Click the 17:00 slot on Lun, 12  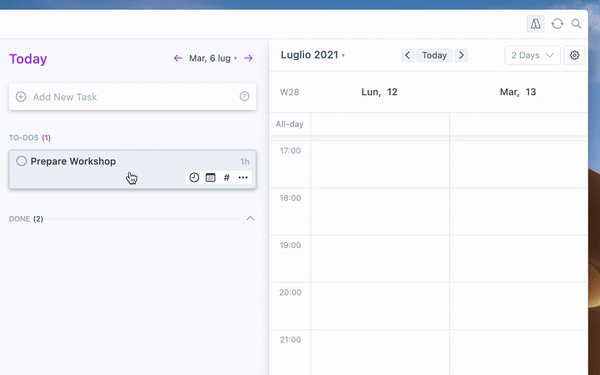pyautogui.click(x=380, y=164)
